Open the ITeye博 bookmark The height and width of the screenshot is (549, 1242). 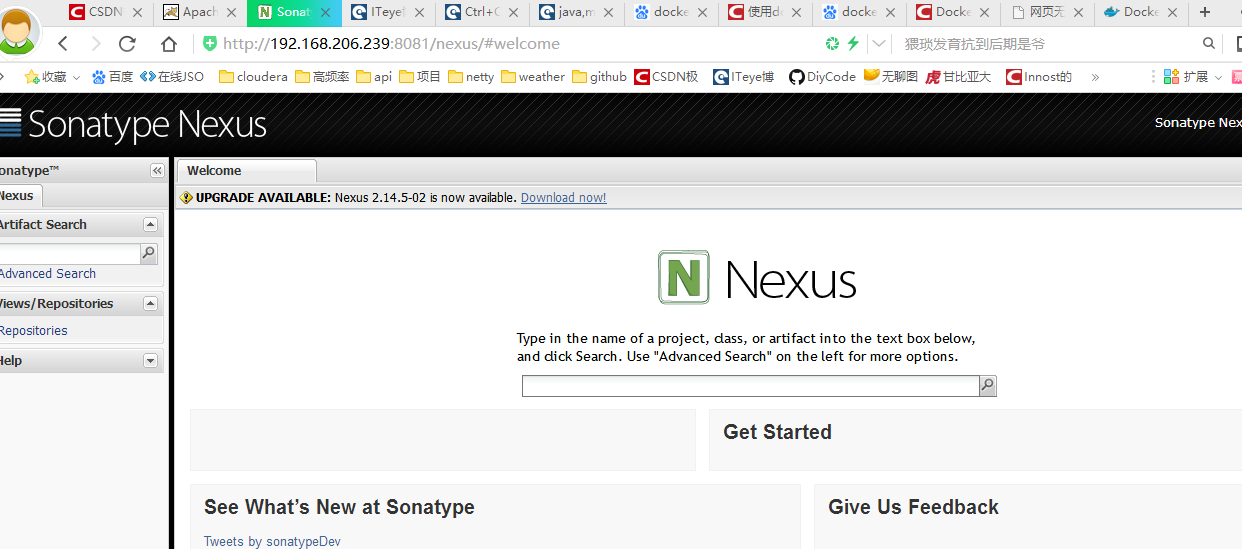pos(744,77)
